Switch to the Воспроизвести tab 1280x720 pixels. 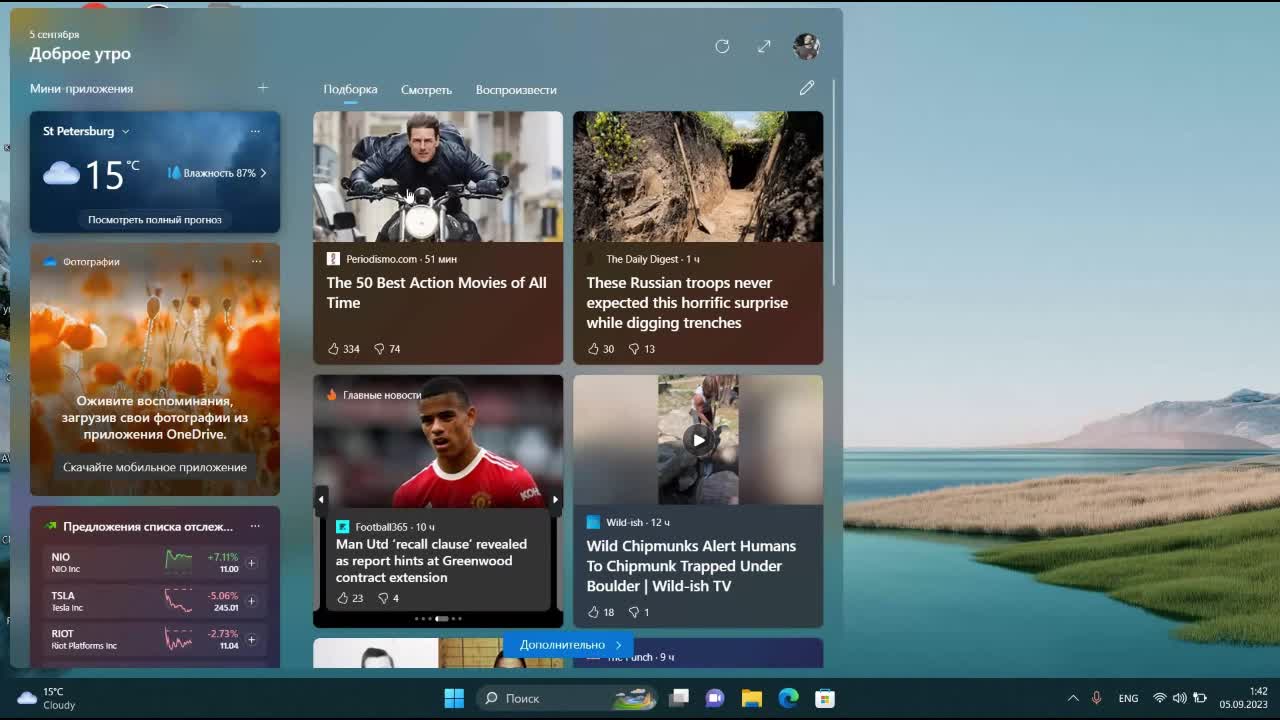pos(516,89)
